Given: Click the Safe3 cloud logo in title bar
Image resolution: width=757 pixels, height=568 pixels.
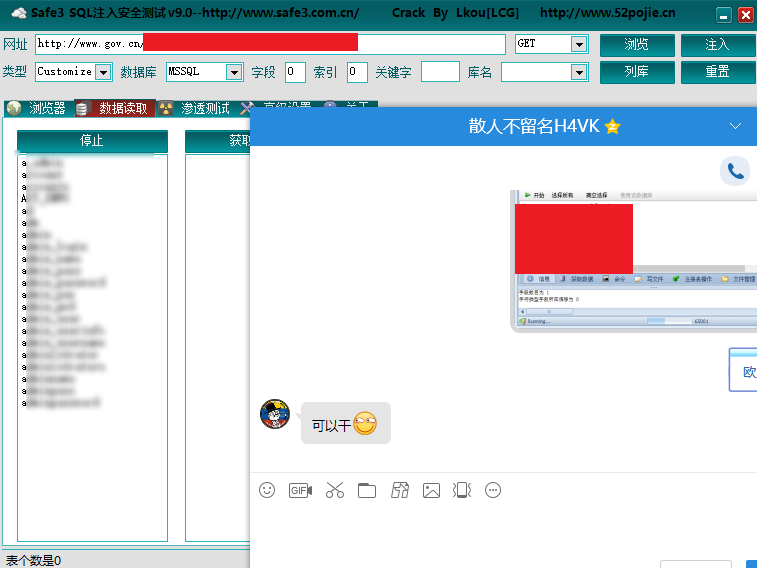Looking at the screenshot, I should click(19, 13).
